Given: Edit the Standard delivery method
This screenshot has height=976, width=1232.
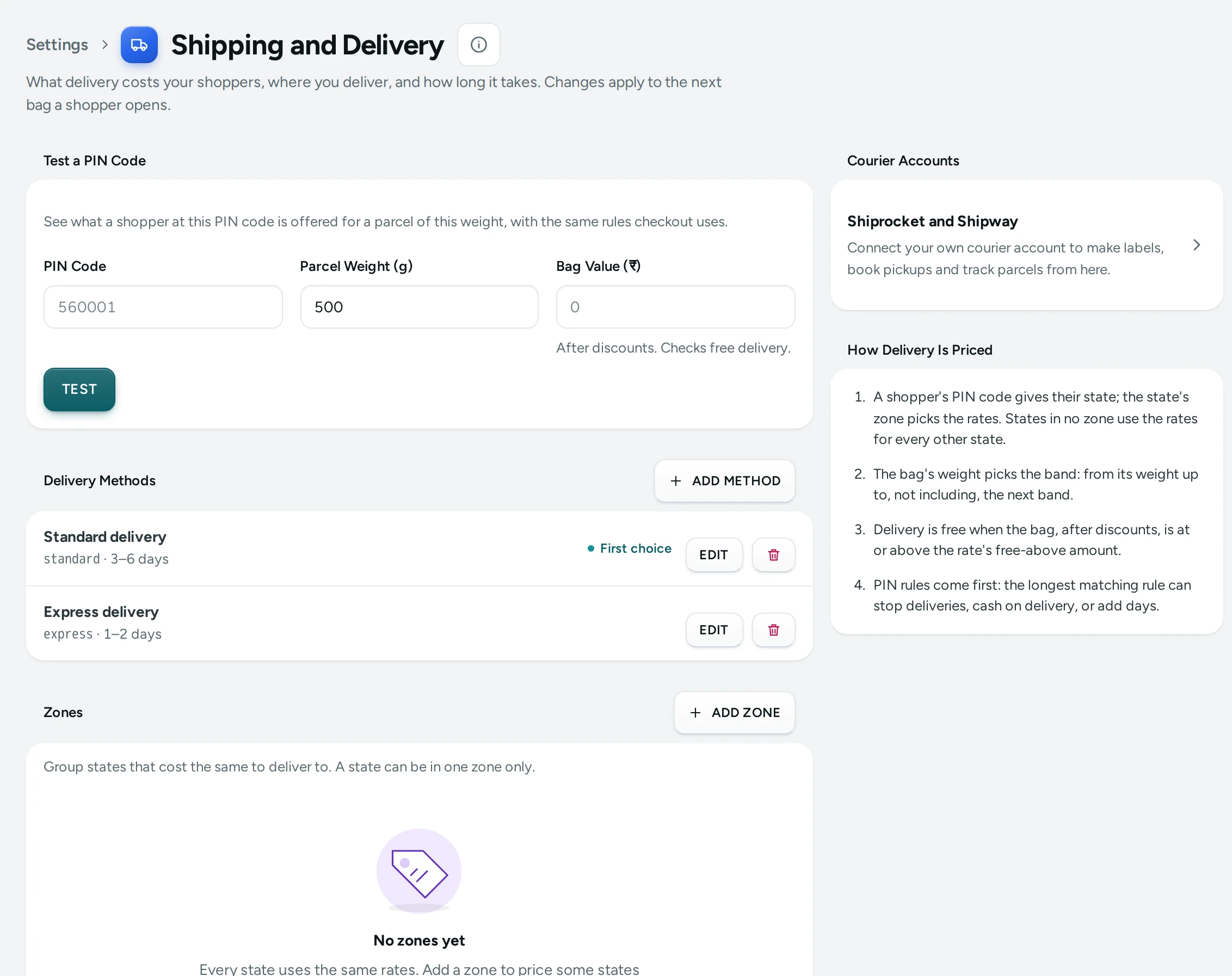Looking at the screenshot, I should [x=714, y=555].
